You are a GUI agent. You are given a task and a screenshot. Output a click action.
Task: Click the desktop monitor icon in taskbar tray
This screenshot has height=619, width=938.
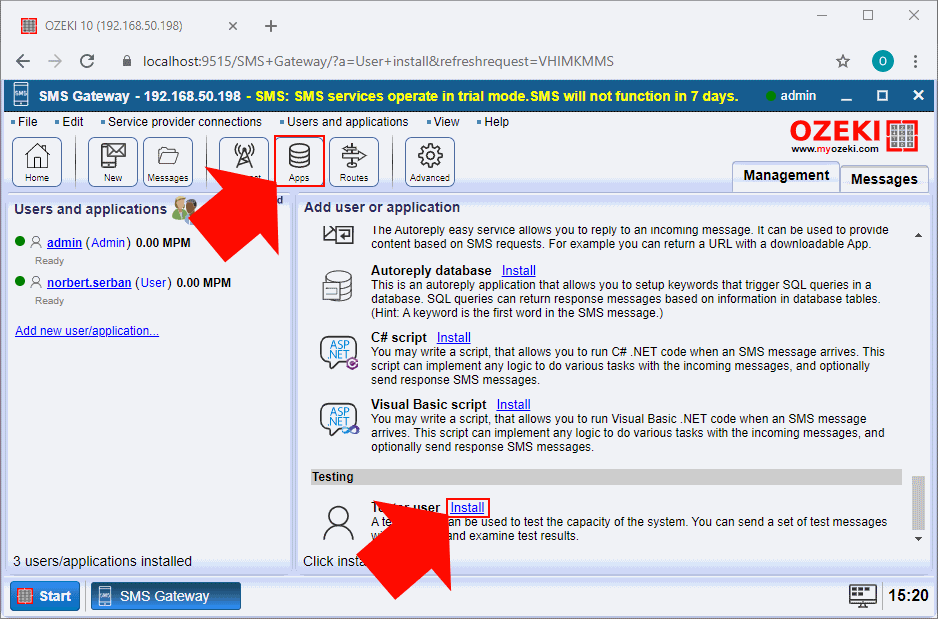point(863,596)
